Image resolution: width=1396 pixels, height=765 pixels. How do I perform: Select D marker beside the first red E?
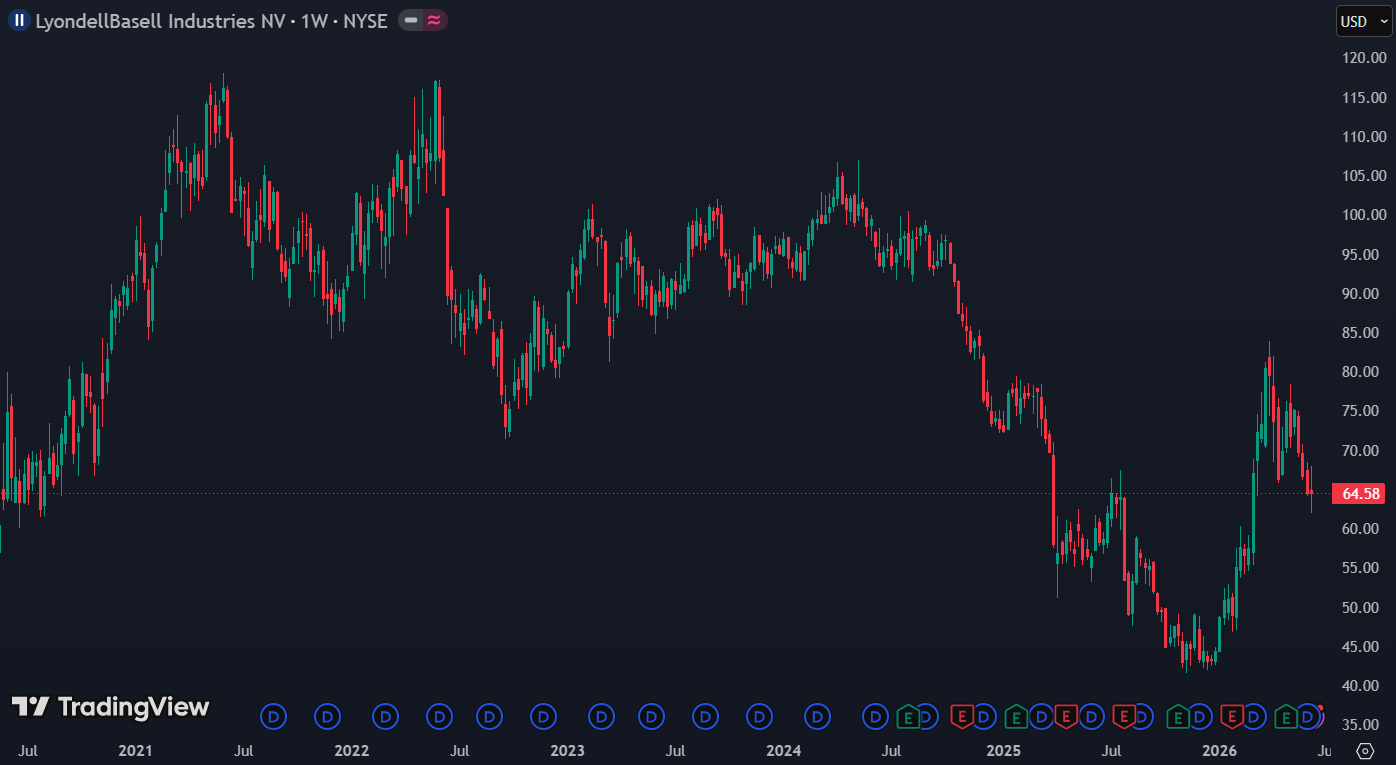pyautogui.click(x=983, y=716)
